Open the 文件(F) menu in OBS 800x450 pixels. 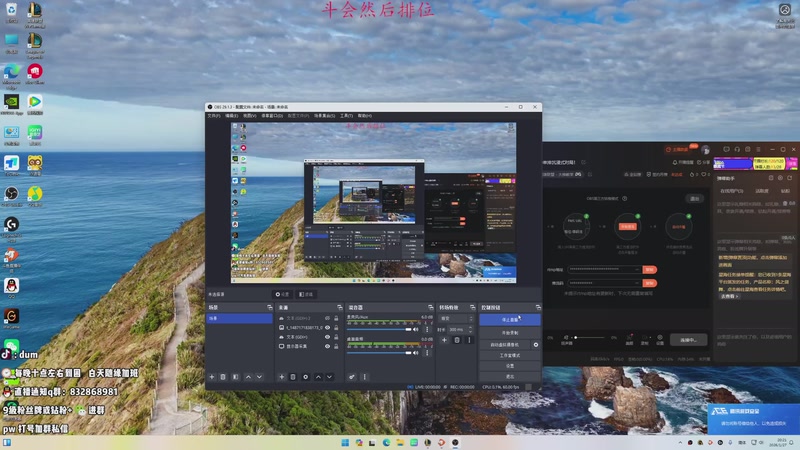(x=213, y=116)
